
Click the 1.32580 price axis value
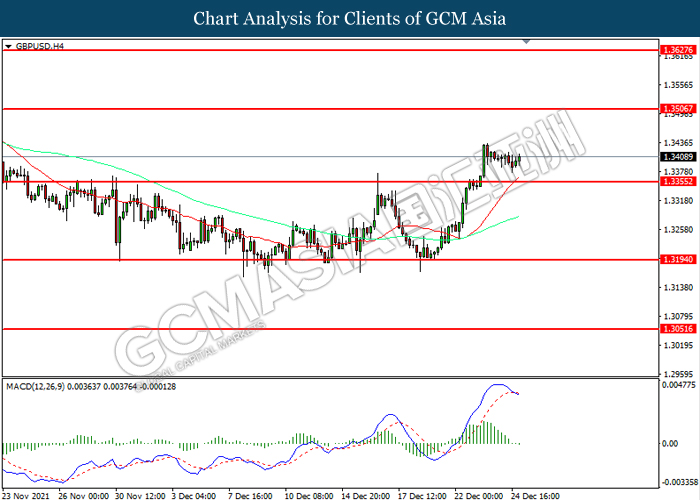(x=679, y=229)
